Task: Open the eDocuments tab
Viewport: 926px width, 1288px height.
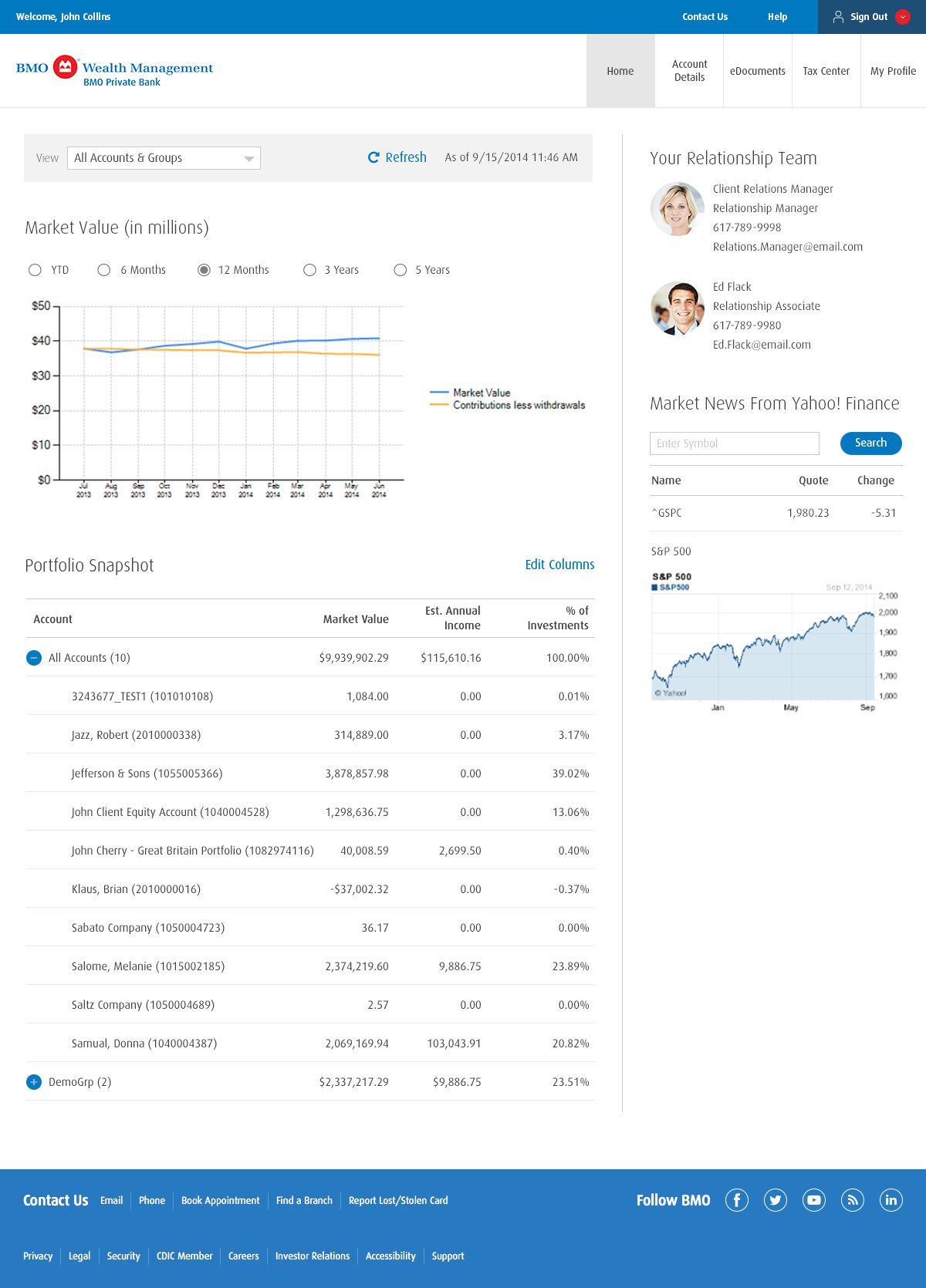Action: (x=758, y=71)
